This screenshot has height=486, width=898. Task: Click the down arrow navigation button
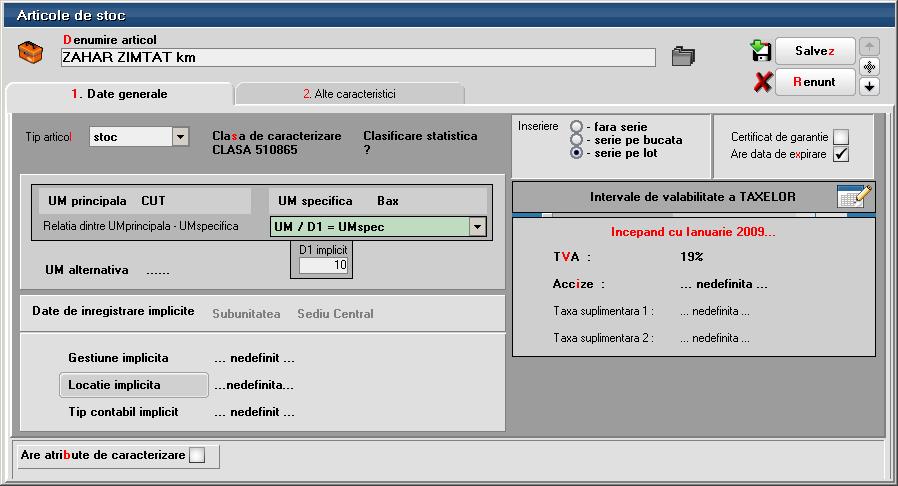(x=869, y=86)
